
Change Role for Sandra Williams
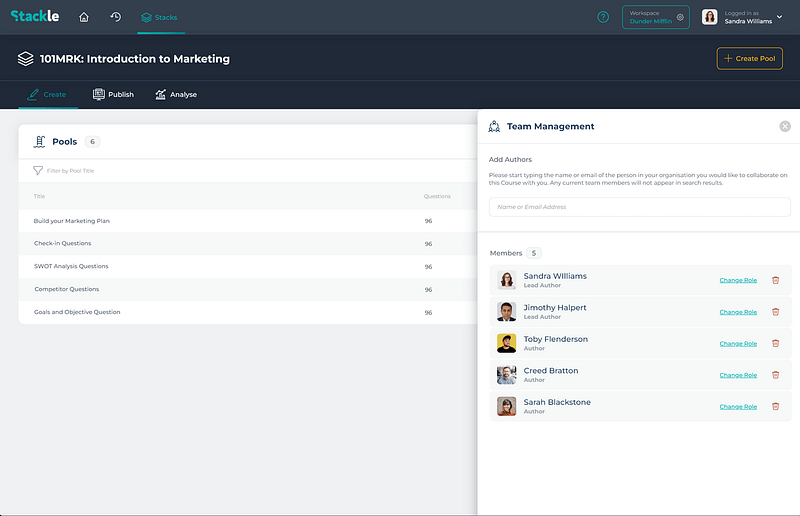pos(738,280)
